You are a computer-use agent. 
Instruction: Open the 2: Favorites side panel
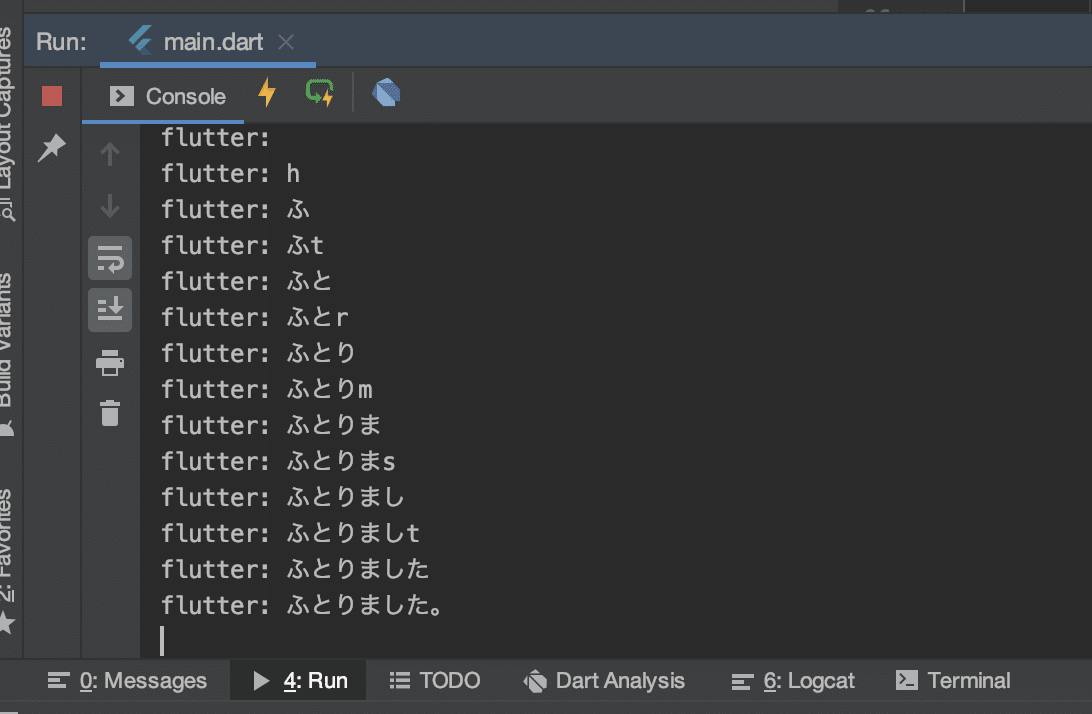tap(7, 561)
